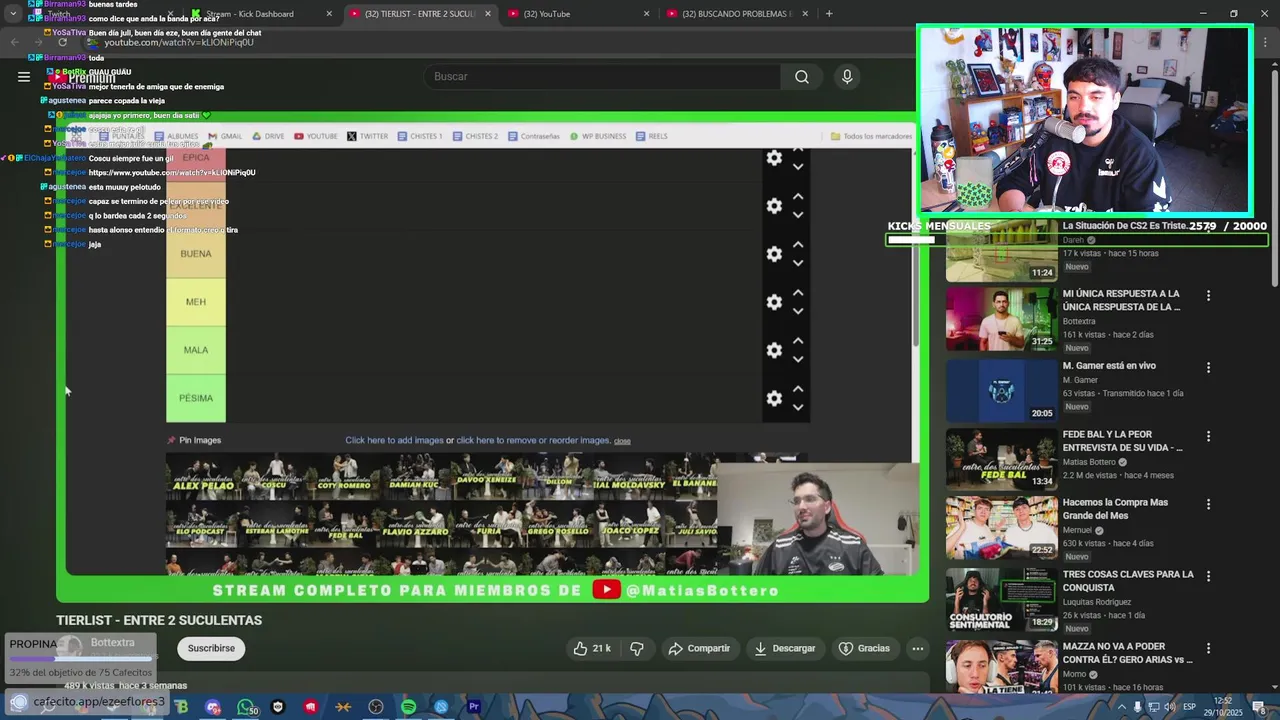This screenshot has height=720, width=1280.
Task: Open the orange arrows app in taskbar
Action: (x=343, y=707)
